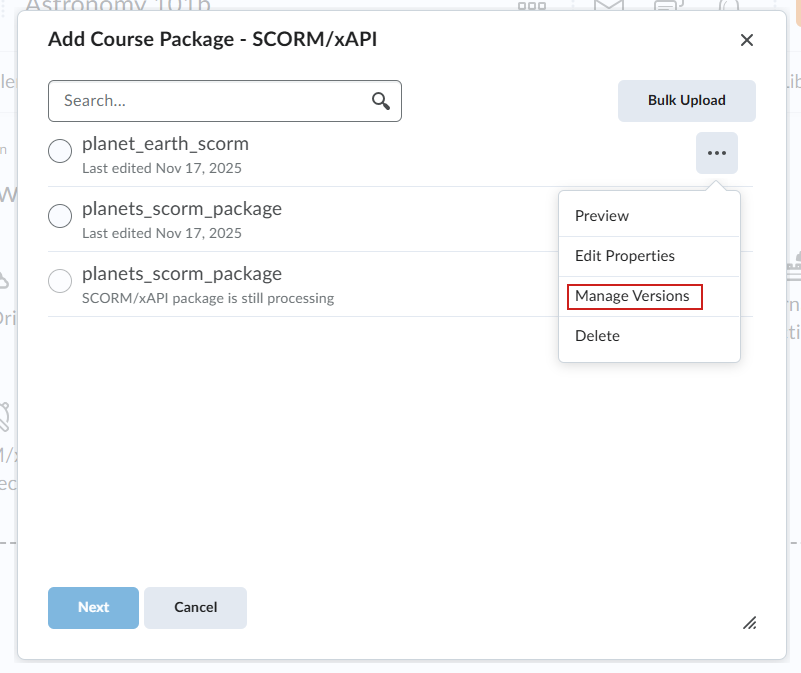This screenshot has height=673, width=801.
Task: Open the three-dot actions menu for planet_earth_scorm
Action: (x=716, y=153)
